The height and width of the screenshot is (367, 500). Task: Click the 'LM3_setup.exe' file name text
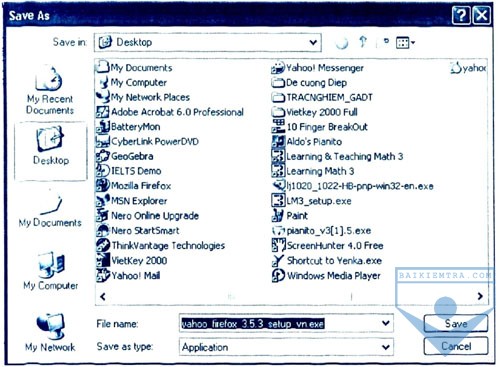[319, 201]
